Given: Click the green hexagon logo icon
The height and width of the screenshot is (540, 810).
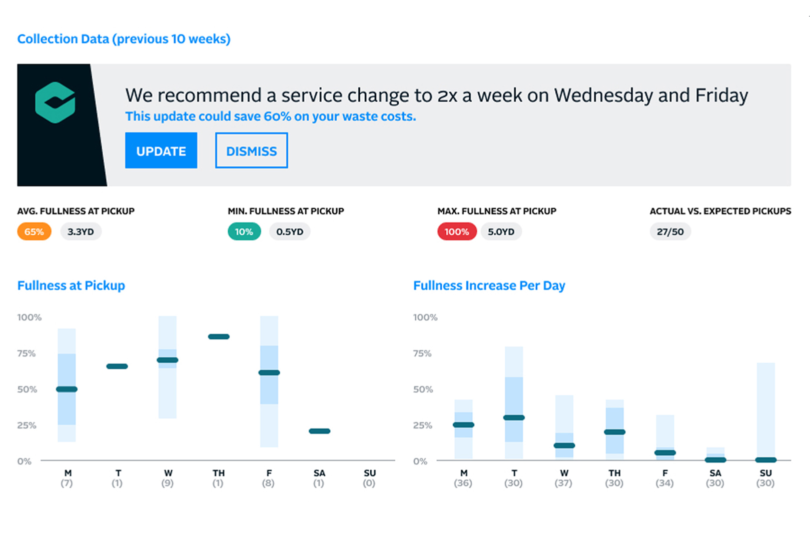Looking at the screenshot, I should pos(55,102).
